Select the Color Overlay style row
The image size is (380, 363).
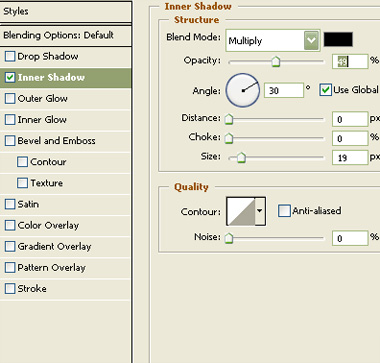[66, 225]
